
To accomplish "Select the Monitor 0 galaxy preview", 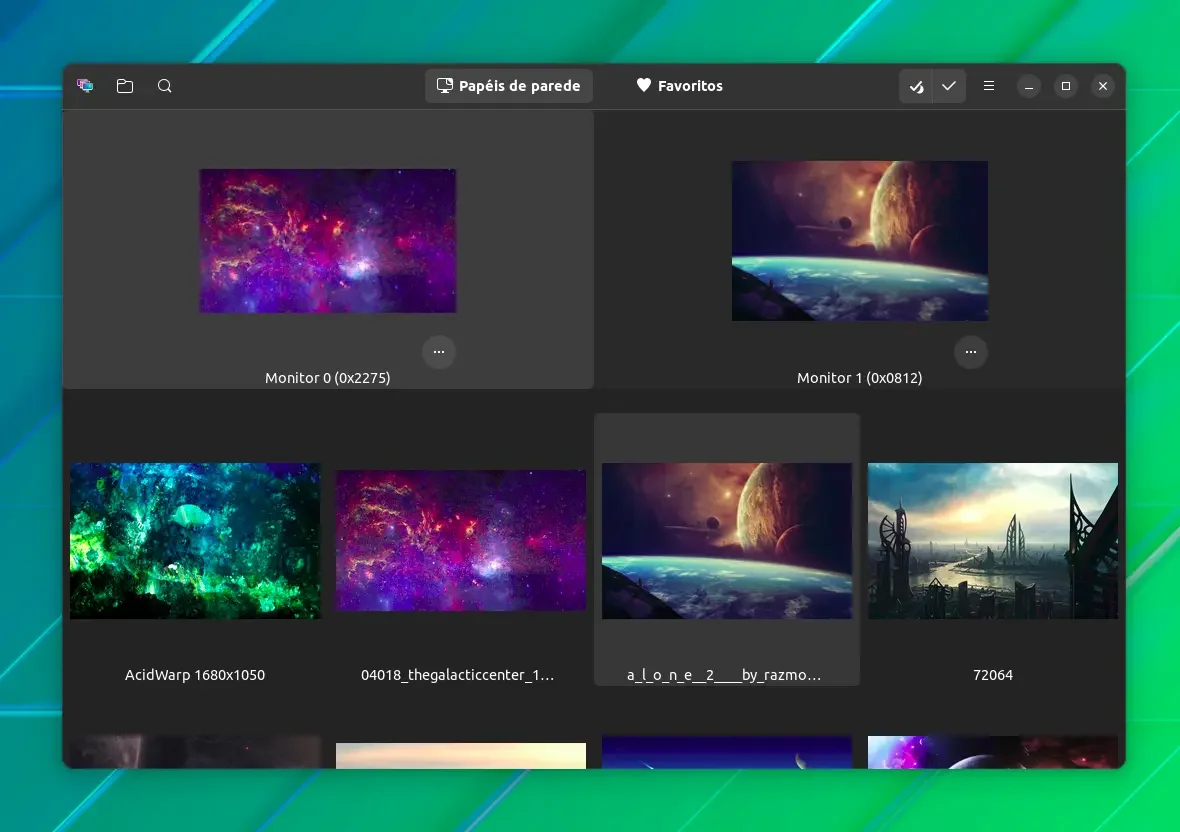I will pyautogui.click(x=327, y=241).
